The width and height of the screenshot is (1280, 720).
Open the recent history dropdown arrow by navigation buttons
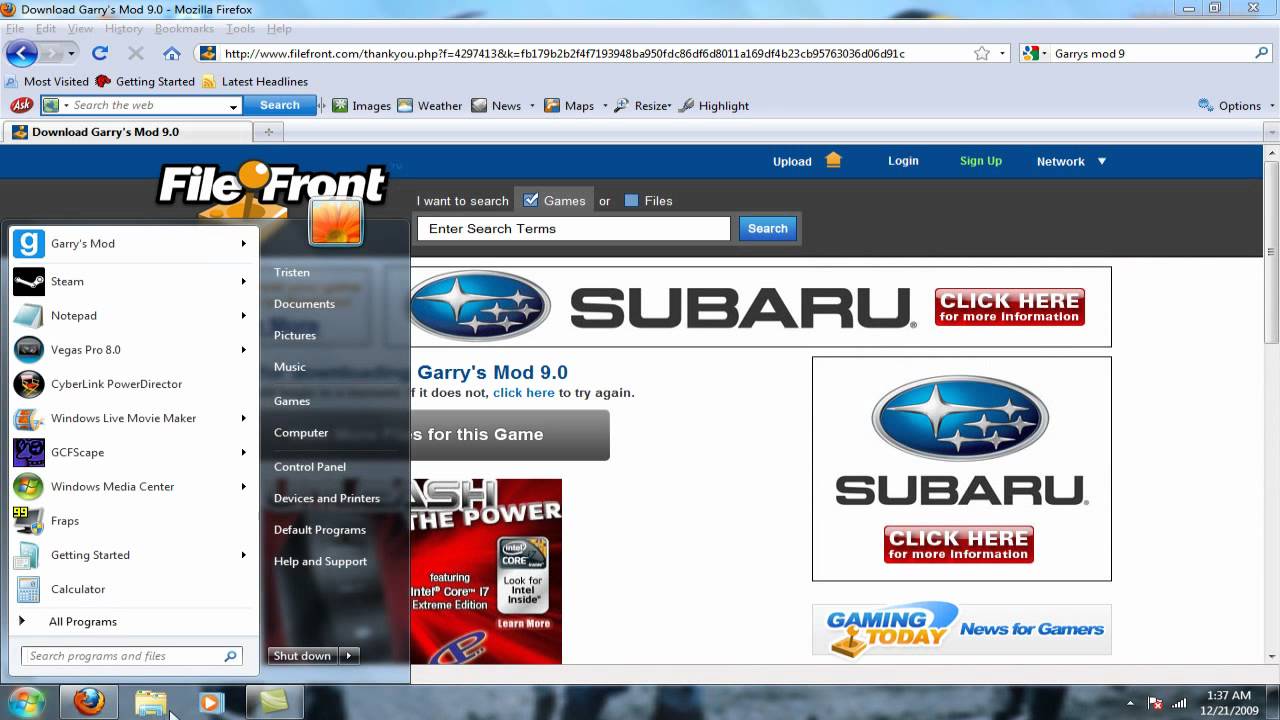(71, 53)
